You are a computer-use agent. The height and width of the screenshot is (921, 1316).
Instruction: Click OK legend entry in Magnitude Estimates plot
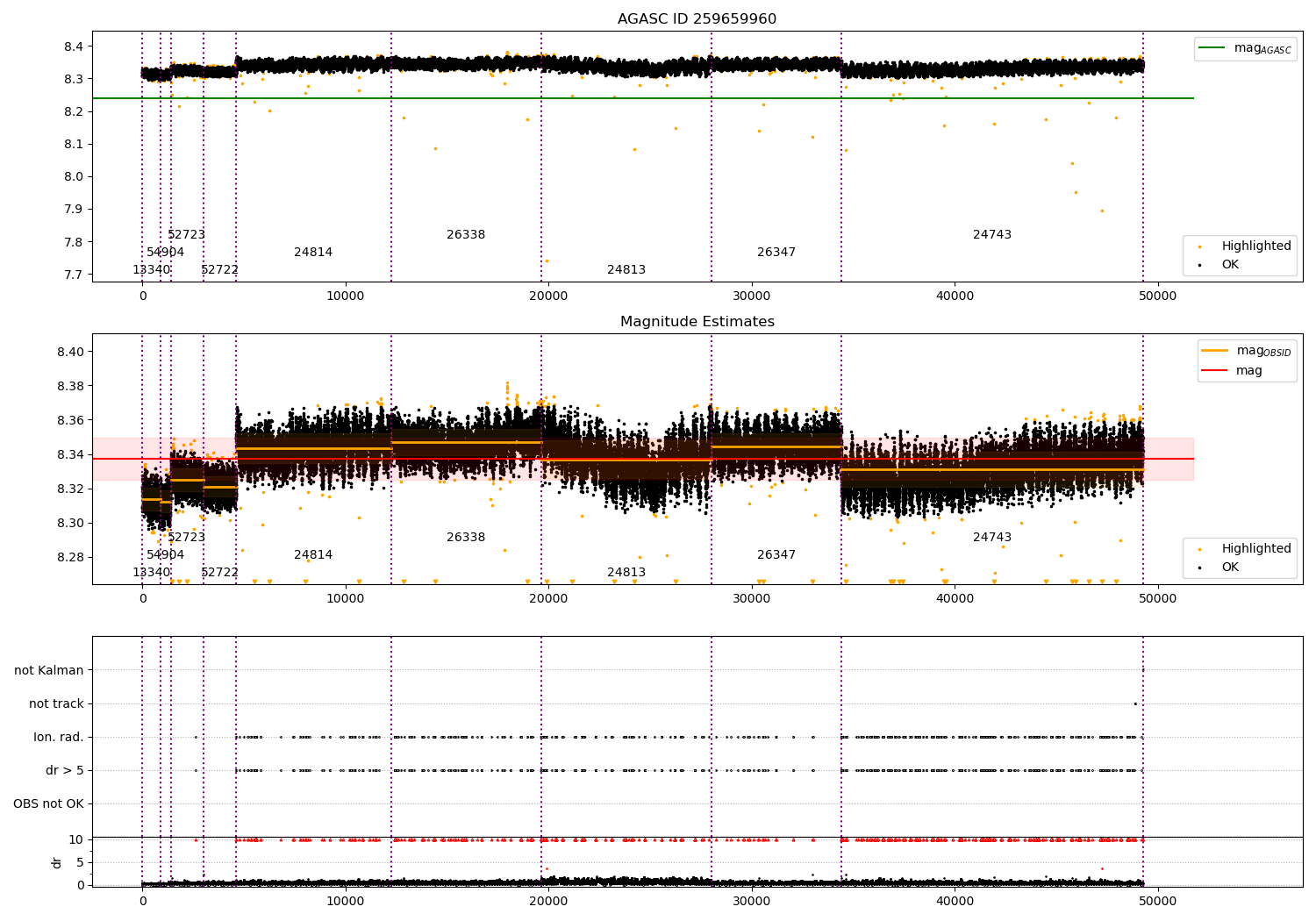click(1219, 568)
